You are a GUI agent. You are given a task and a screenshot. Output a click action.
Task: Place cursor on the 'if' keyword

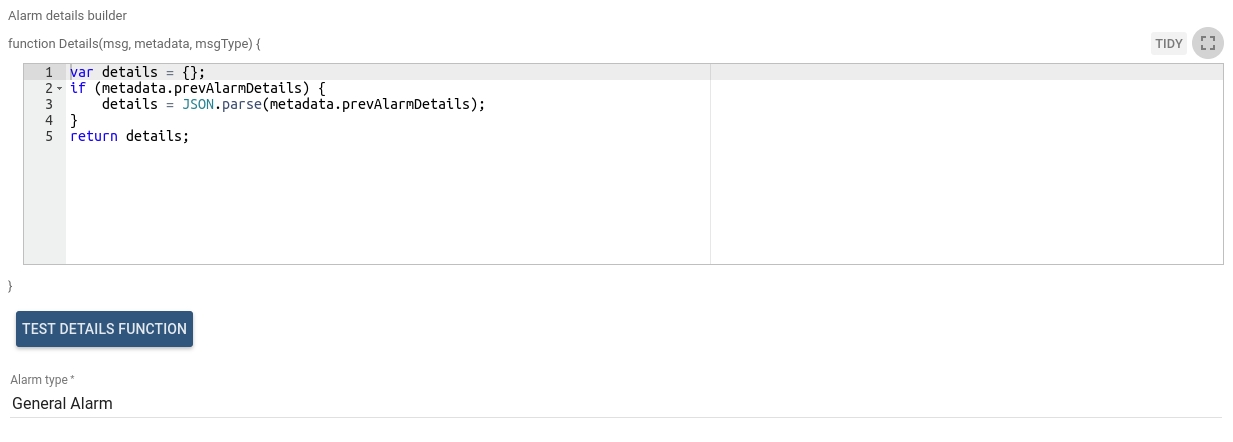point(78,89)
